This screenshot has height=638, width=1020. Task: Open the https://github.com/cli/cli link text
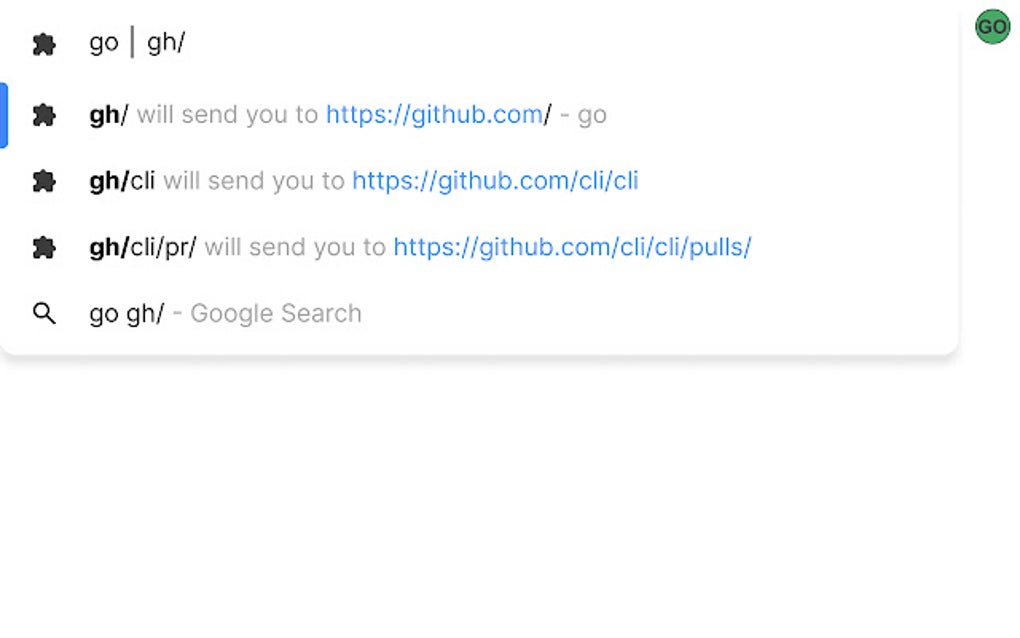click(x=495, y=181)
